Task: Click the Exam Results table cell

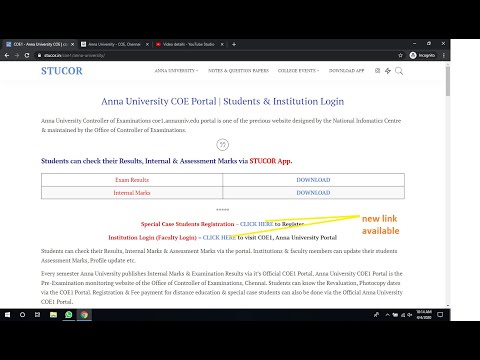Action: 132,180
